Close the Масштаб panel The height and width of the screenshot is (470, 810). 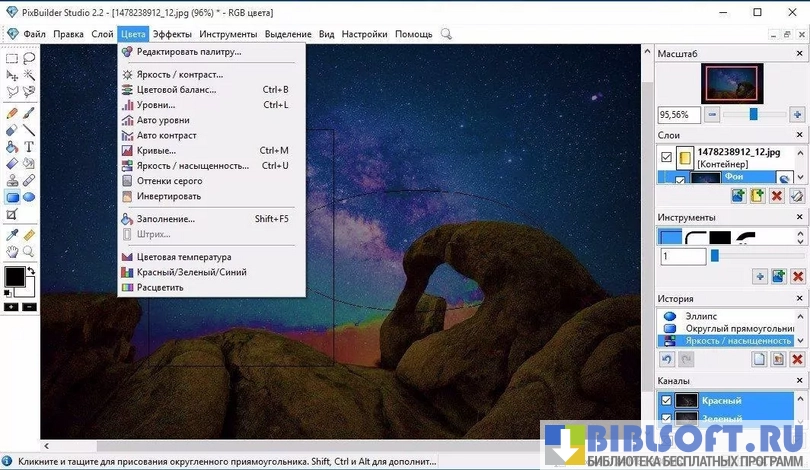pyautogui.click(x=798, y=53)
